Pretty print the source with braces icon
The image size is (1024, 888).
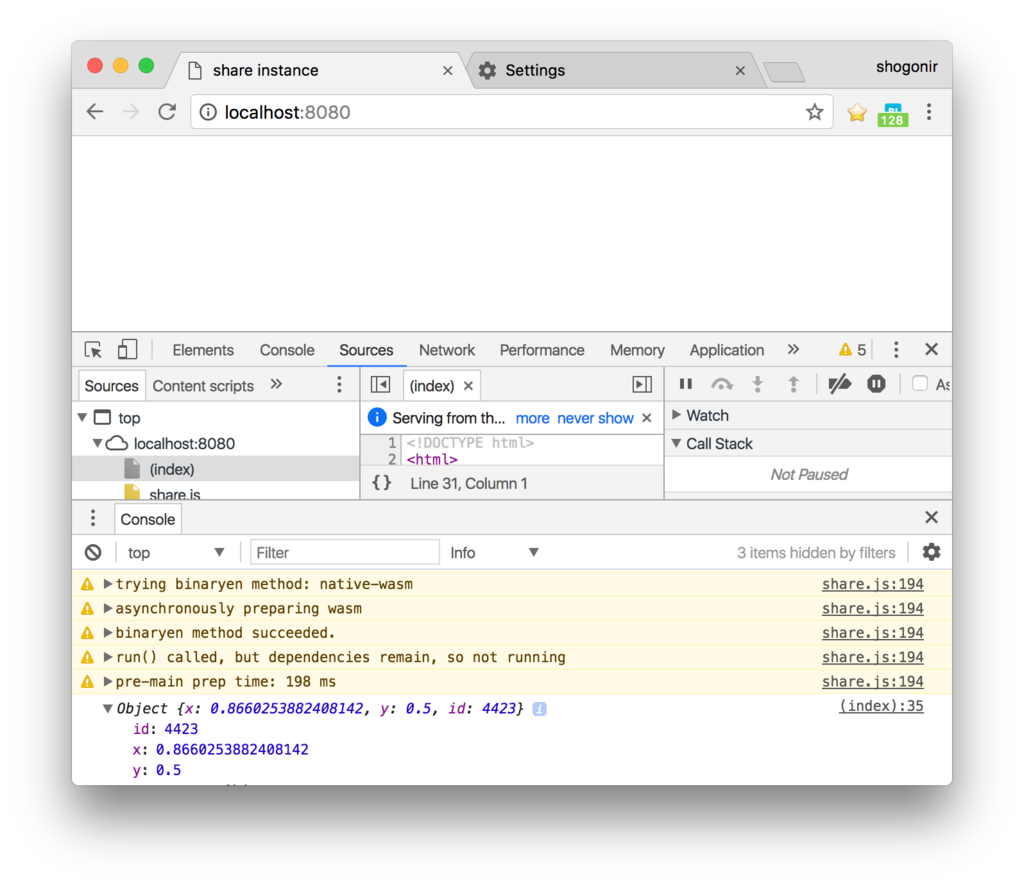(x=382, y=483)
